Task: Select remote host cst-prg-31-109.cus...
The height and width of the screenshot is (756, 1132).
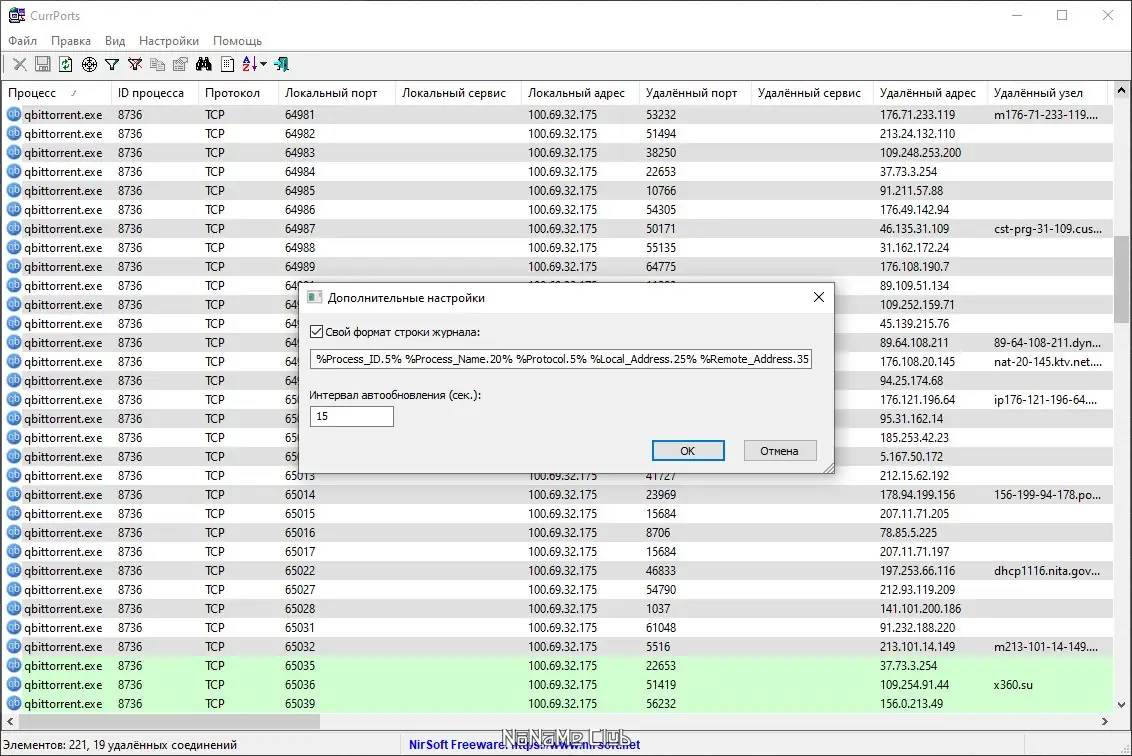Action: (x=1048, y=228)
